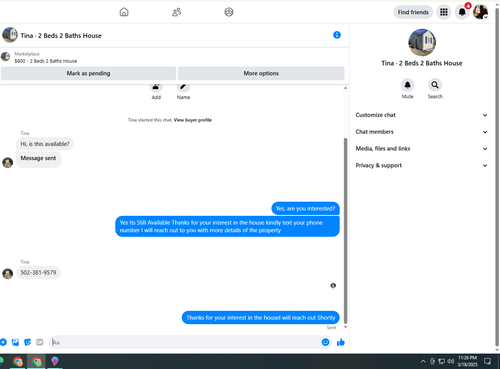The width and height of the screenshot is (500, 369).
Task: Select the 'Message sent' bubble
Action: coord(39,159)
